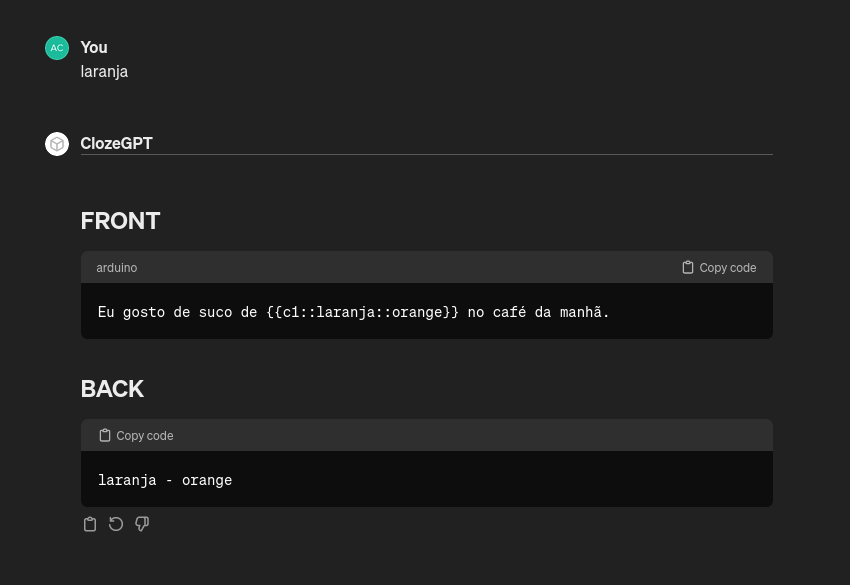Viewport: 850px width, 585px height.
Task: Regenerate the ClozeGPT response
Action: click(116, 524)
